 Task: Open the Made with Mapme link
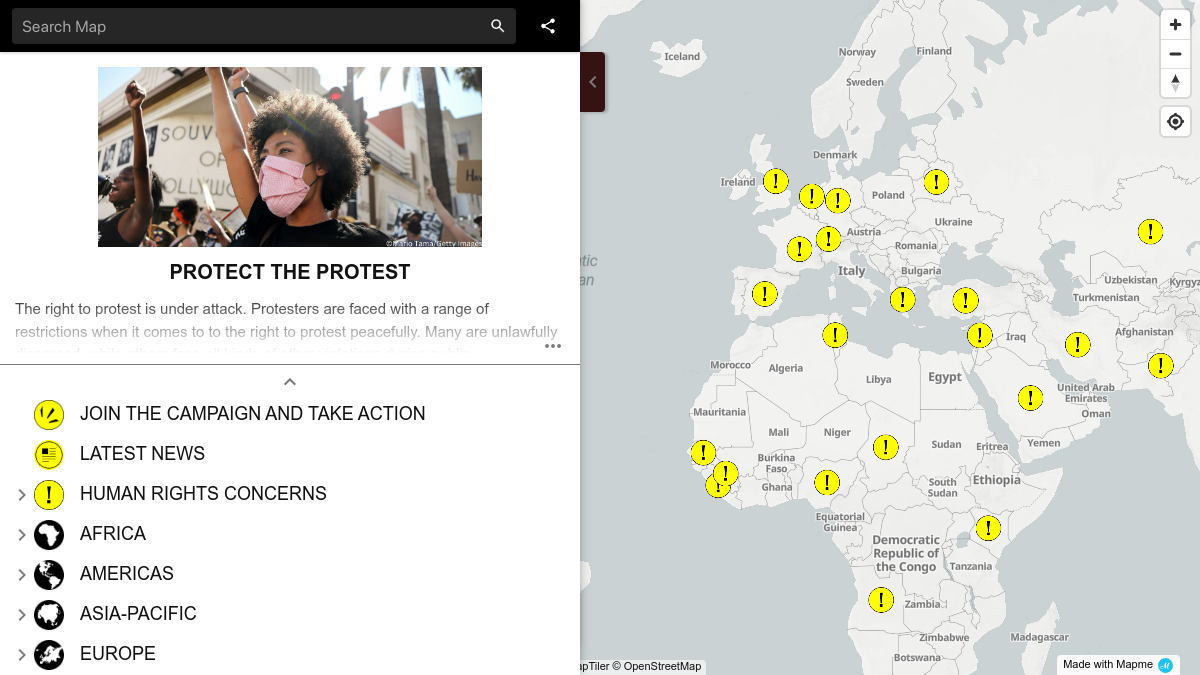[x=1108, y=664]
